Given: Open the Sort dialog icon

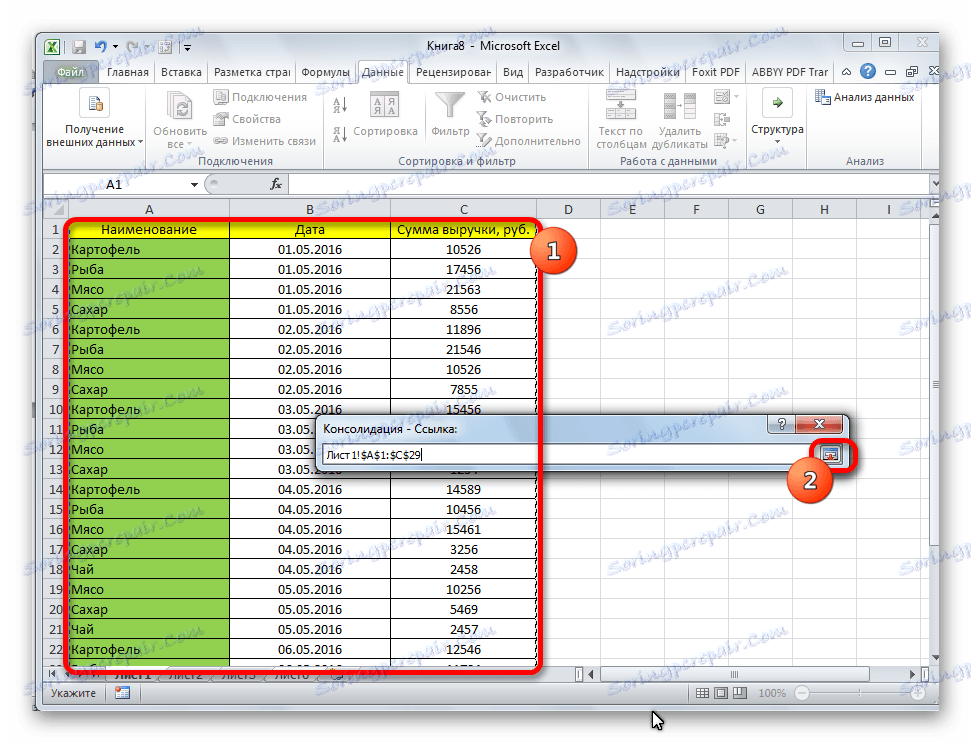Looking at the screenshot, I should pos(384,104).
